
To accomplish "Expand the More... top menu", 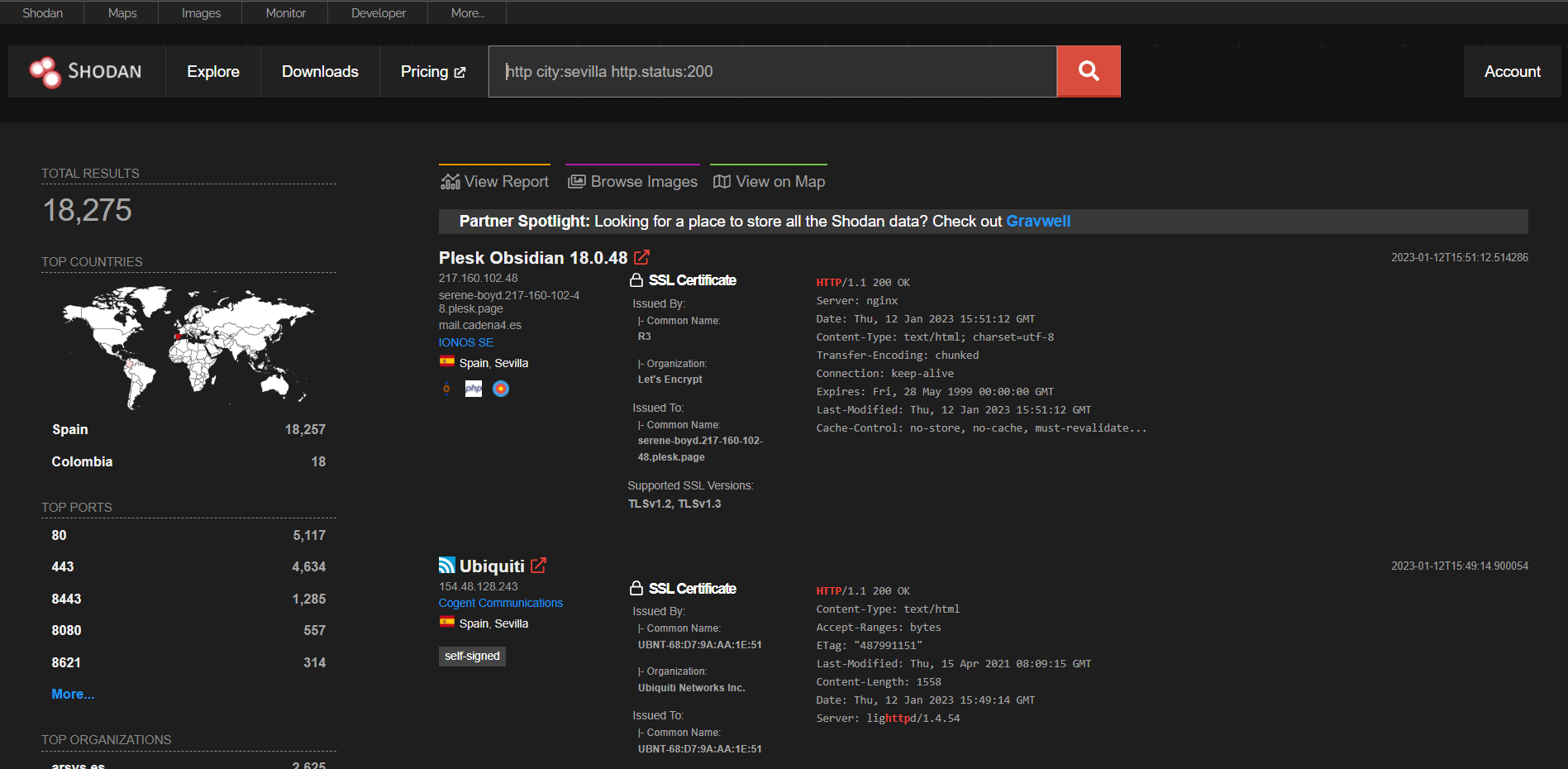I will click(468, 13).
